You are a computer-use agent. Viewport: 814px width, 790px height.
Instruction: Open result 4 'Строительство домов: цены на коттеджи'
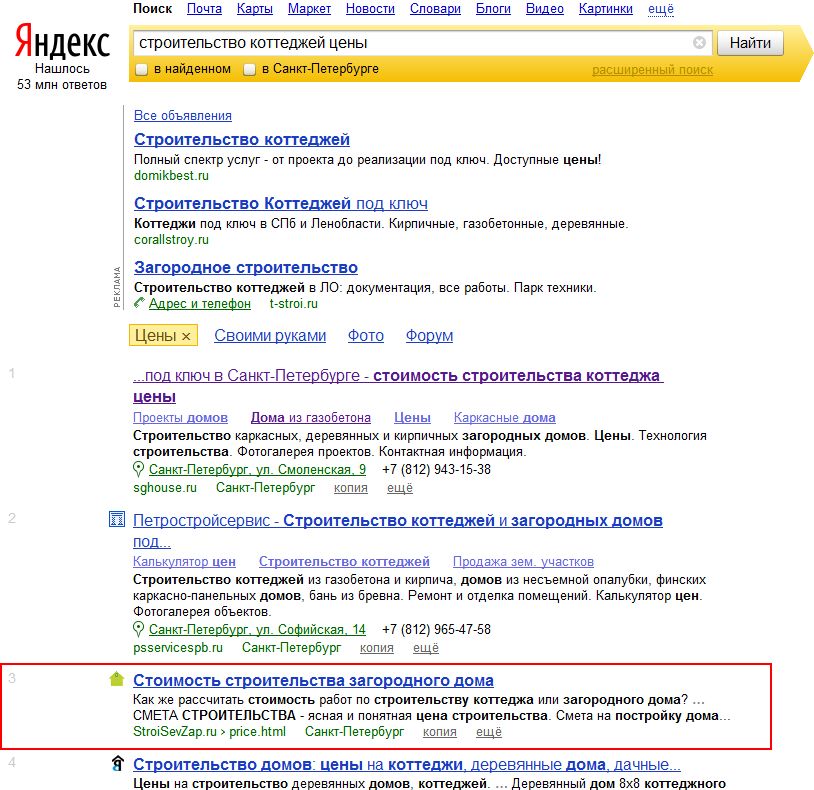coord(407,764)
